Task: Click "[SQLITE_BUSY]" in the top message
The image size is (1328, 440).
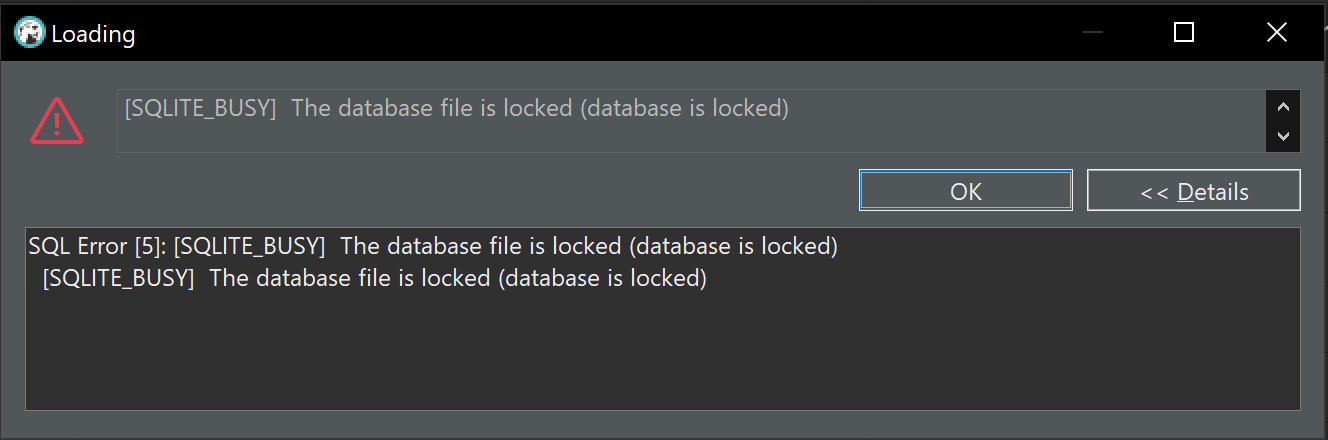Action: click(200, 108)
